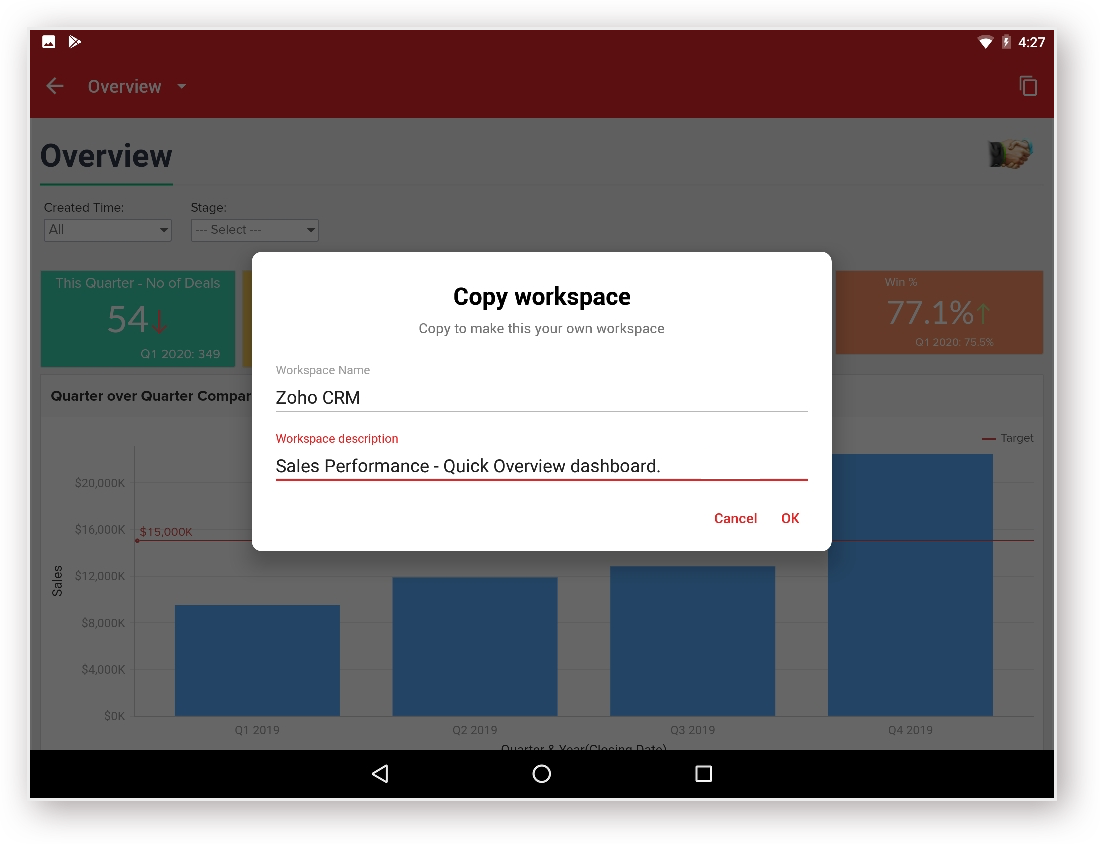Image resolution: width=1100 pixels, height=844 pixels.
Task: Tap the image notification icon in status bar
Action: [48, 41]
